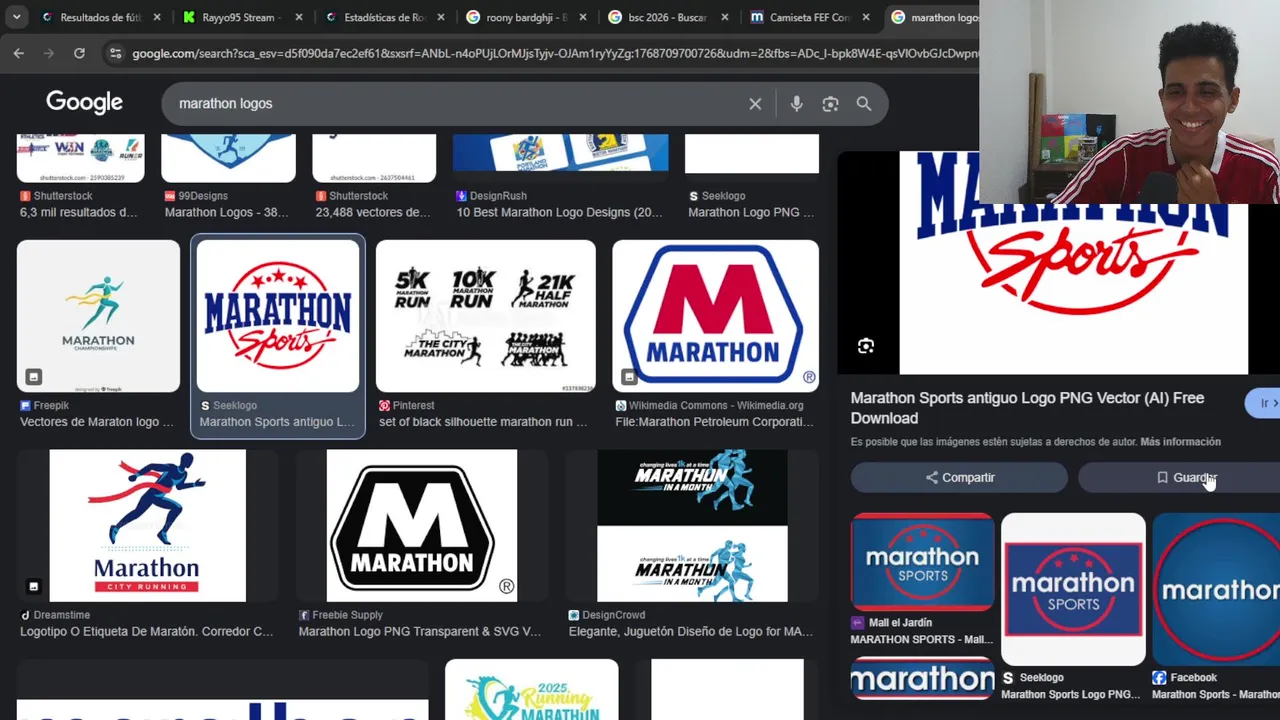Clear the search box with X icon
Screen dimensions: 1280x720
(755, 104)
